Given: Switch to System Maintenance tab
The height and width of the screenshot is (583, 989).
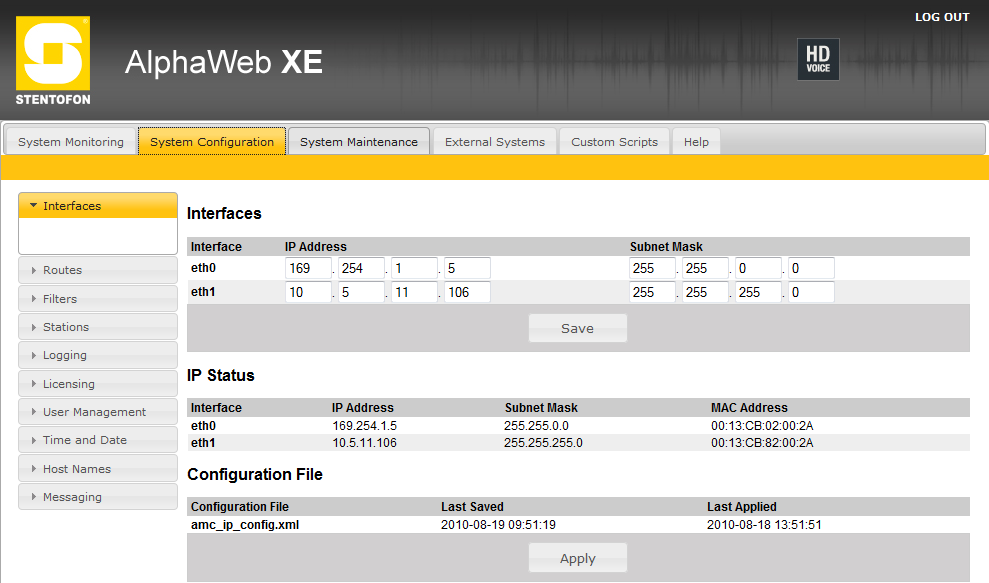Looking at the screenshot, I should [x=358, y=142].
